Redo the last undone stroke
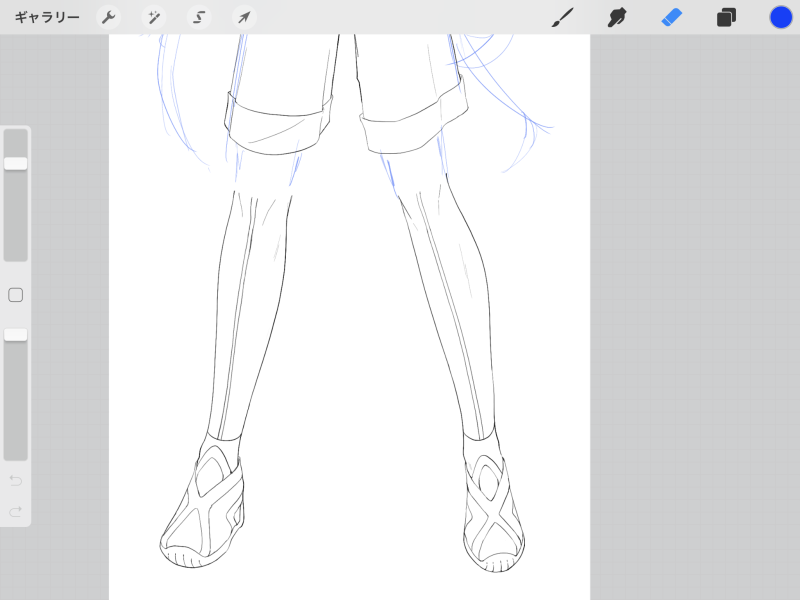Screen dimensions: 800x600 point(16,511)
